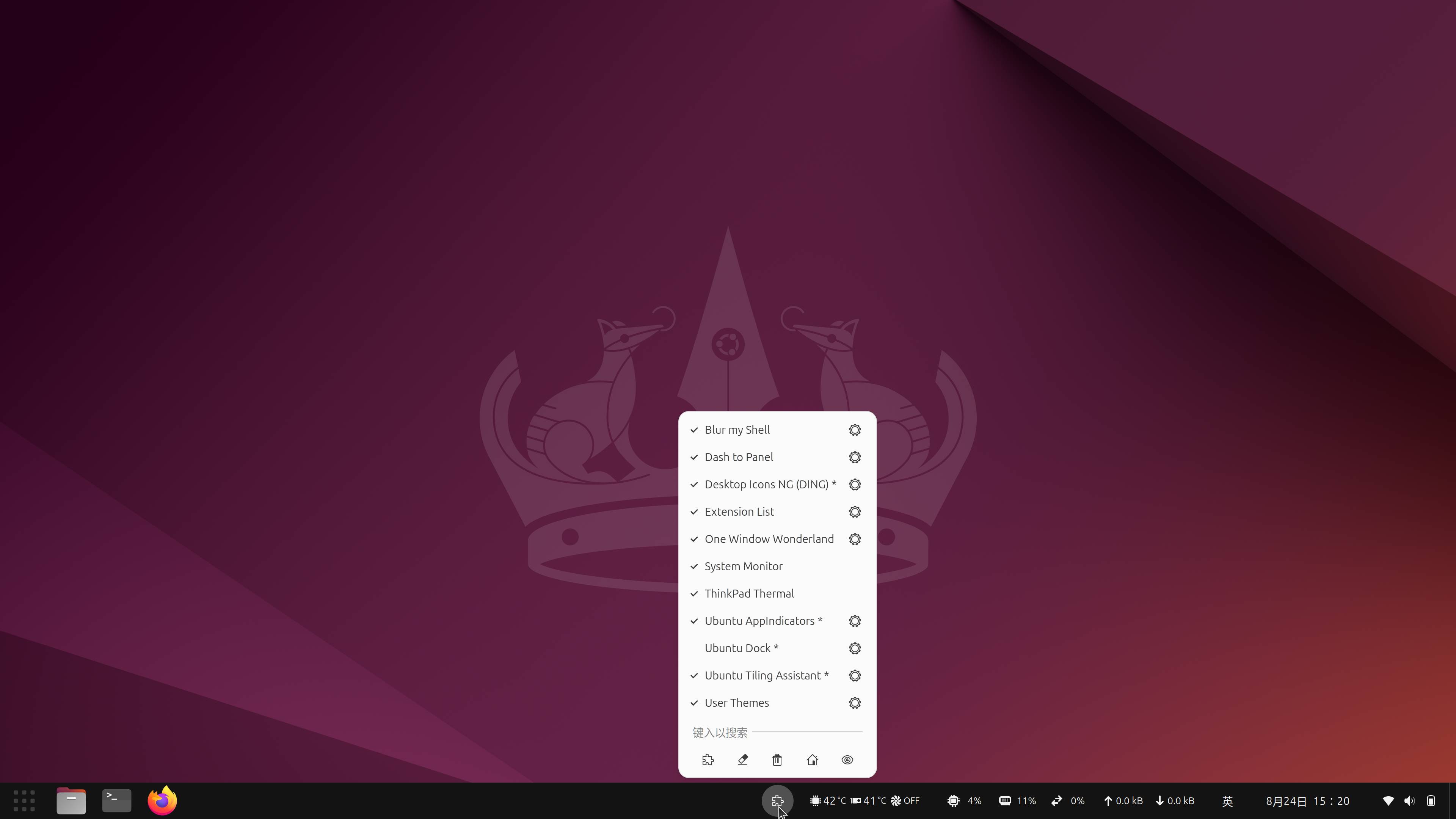Screen dimensions: 1456x819
Task: Click the eraser icon in popup footer
Action: pos(743,760)
